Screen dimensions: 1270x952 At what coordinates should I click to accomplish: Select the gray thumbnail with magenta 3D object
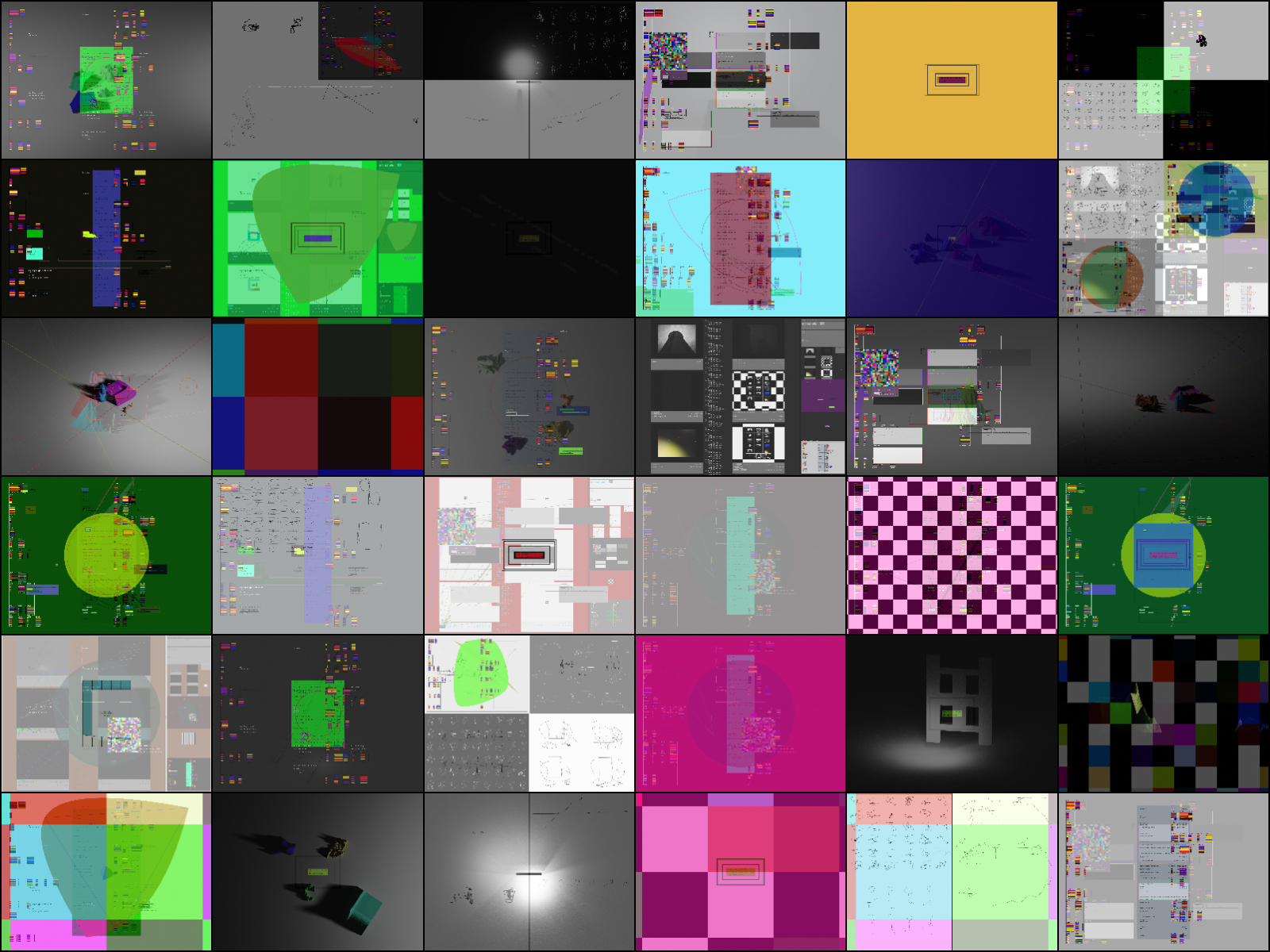point(106,397)
